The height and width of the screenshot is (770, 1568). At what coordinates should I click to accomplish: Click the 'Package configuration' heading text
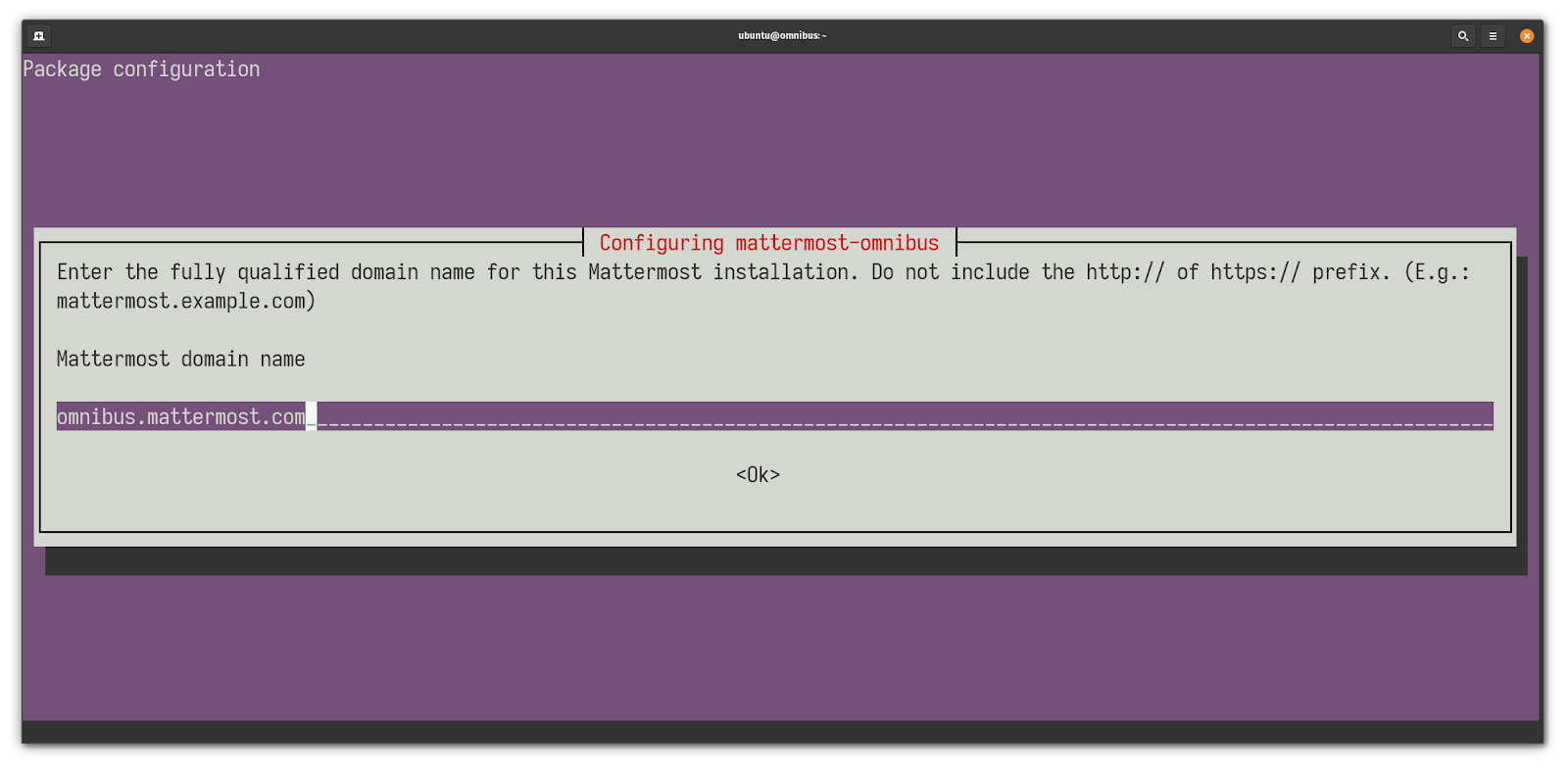pos(141,70)
